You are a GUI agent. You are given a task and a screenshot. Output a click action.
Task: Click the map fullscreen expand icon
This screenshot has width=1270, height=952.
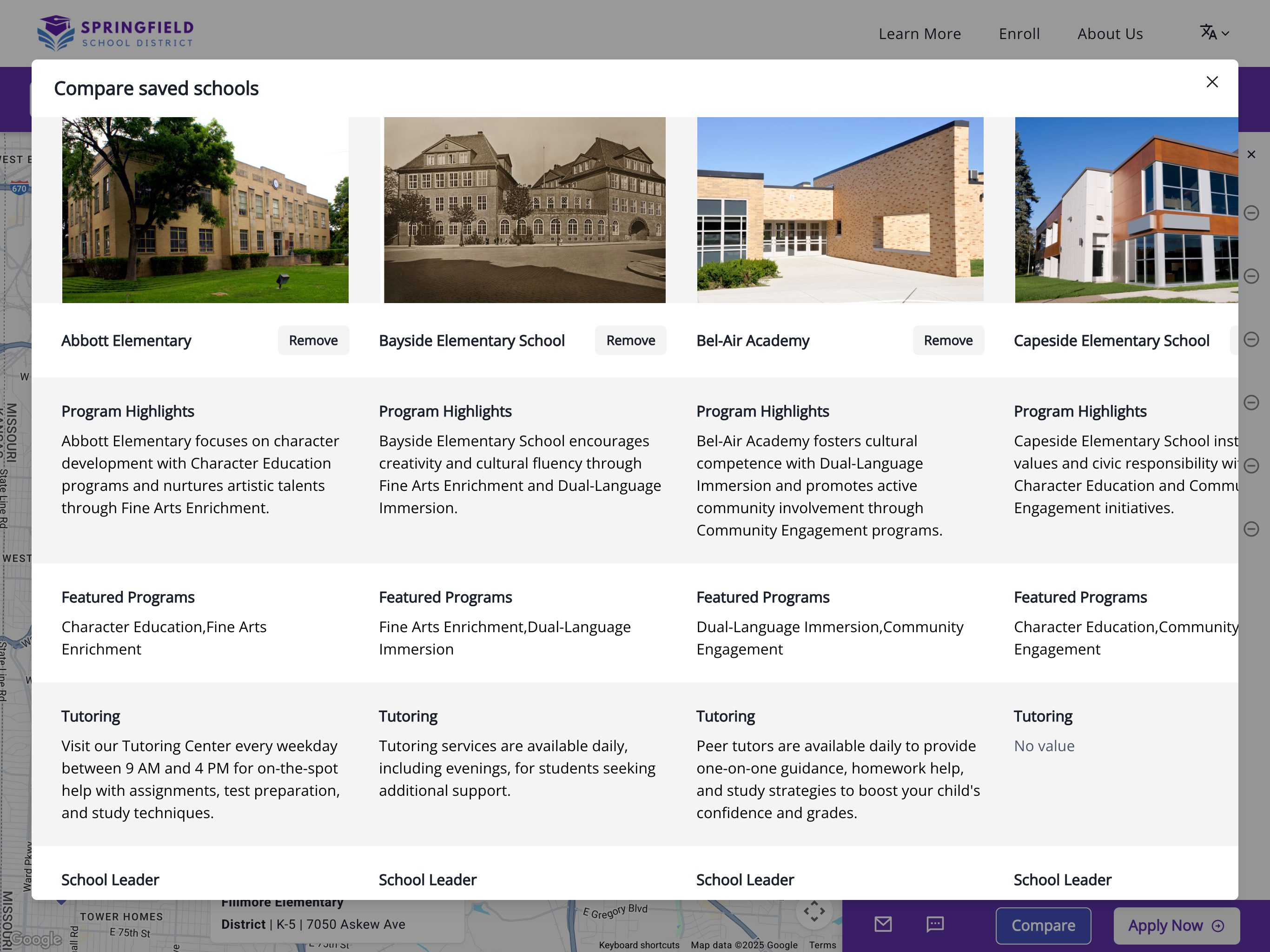click(815, 911)
